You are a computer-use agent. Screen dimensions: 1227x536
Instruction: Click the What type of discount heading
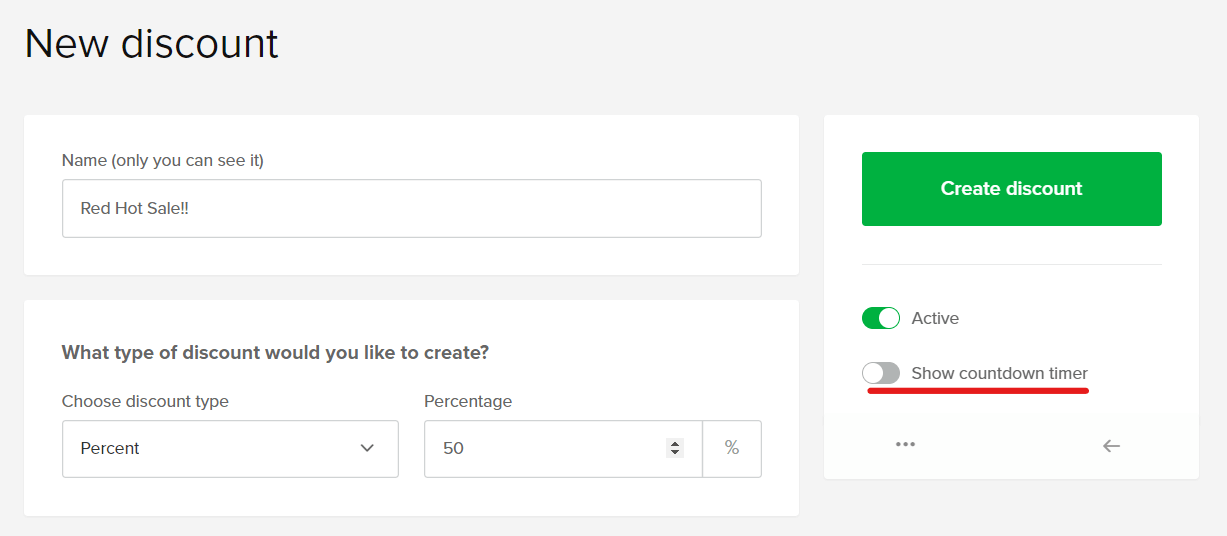[275, 352]
